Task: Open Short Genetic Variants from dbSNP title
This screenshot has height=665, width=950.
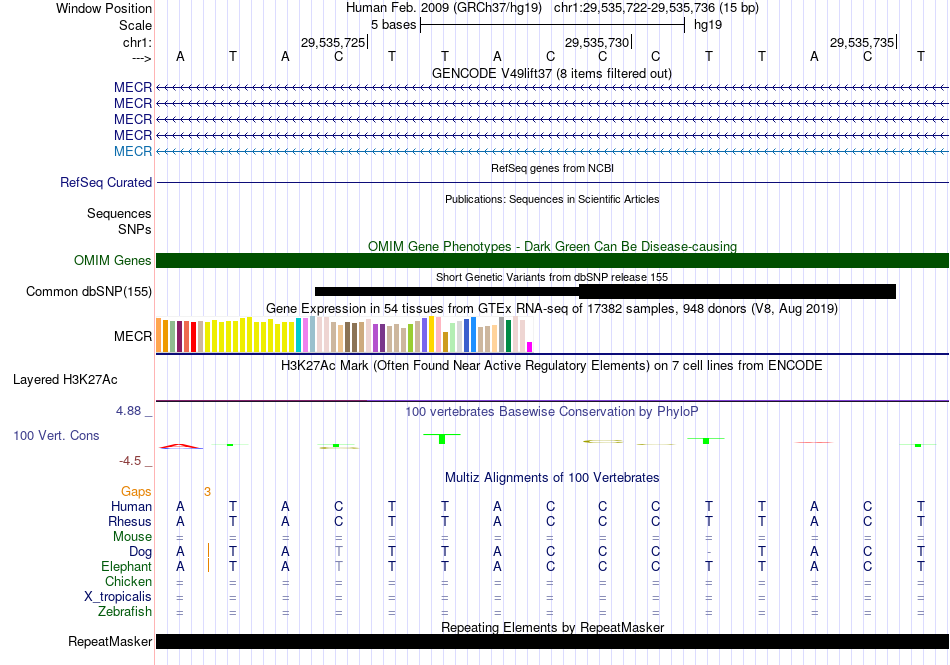Action: click(x=552, y=277)
